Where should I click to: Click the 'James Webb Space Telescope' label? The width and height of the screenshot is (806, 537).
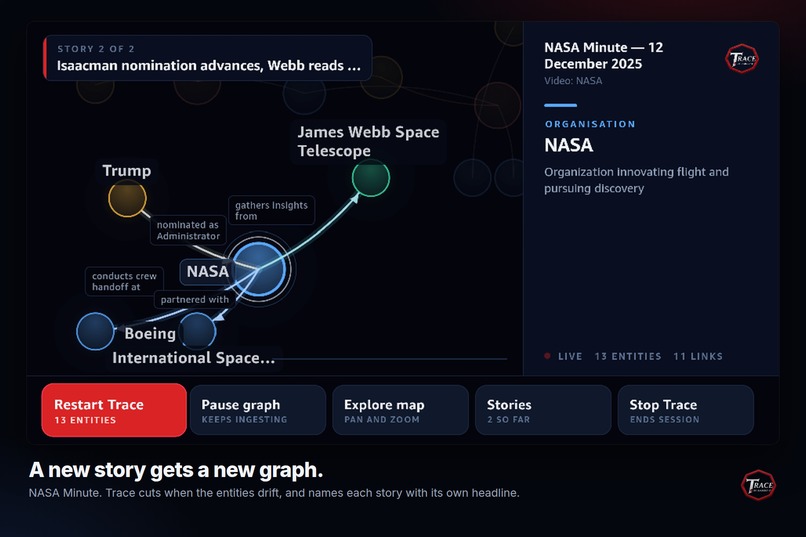point(368,141)
